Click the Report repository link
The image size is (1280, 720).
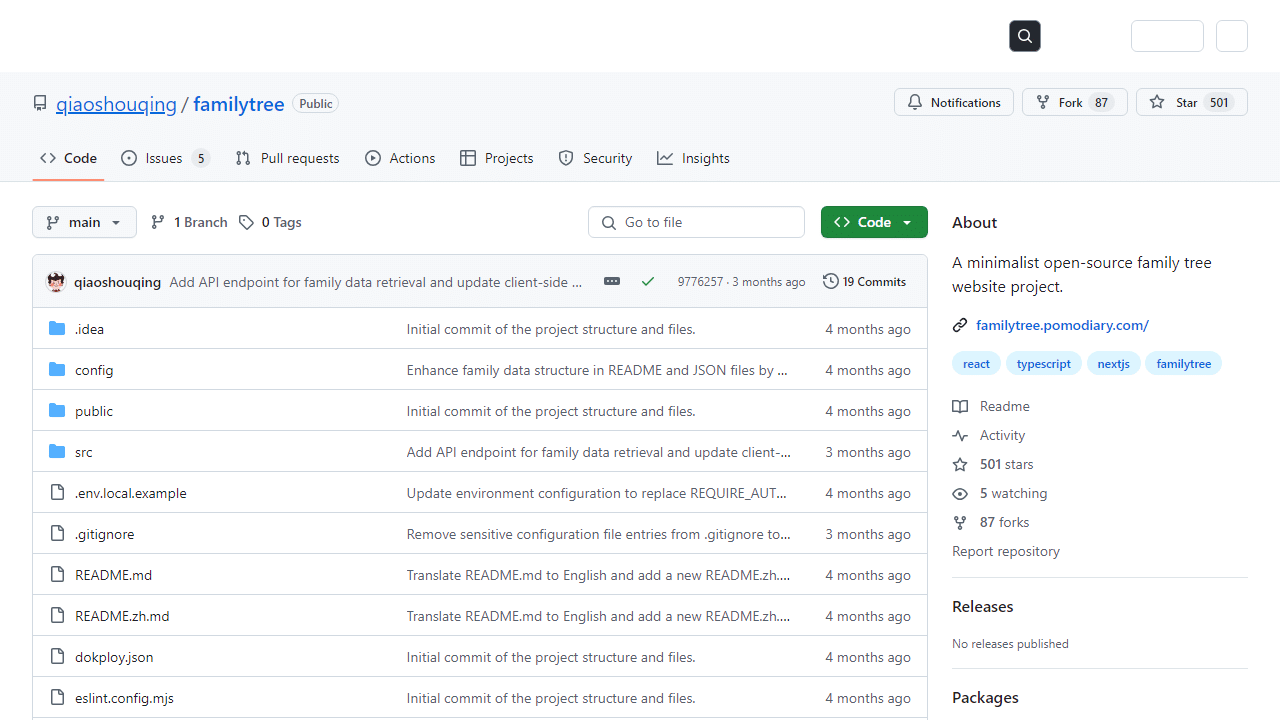click(1006, 551)
